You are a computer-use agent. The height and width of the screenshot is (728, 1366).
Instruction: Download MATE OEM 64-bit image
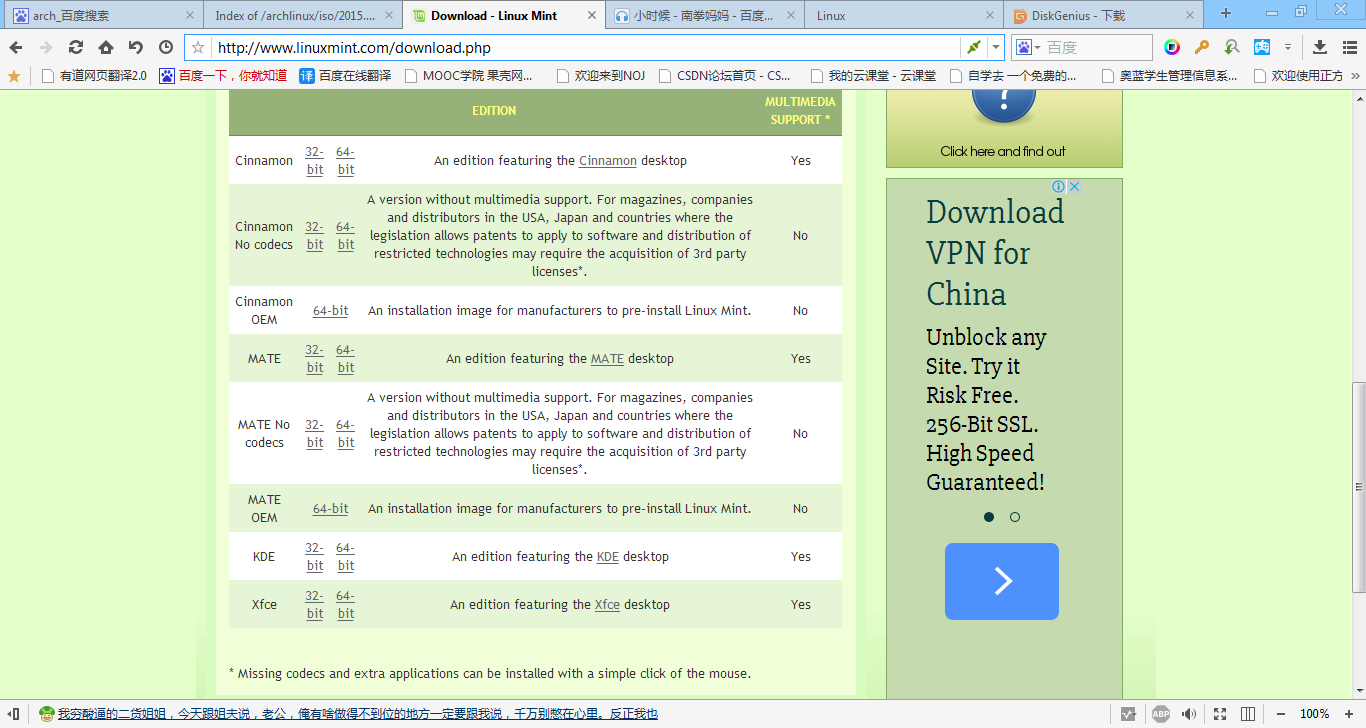pos(331,509)
